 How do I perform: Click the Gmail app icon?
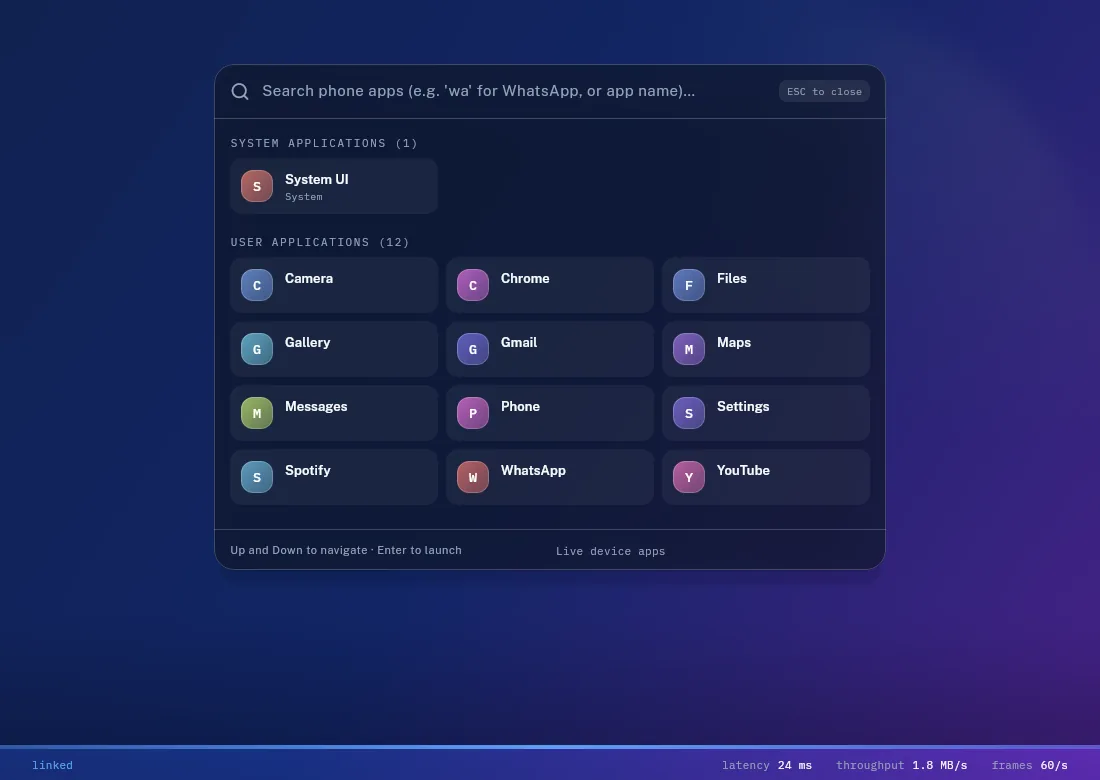point(473,349)
